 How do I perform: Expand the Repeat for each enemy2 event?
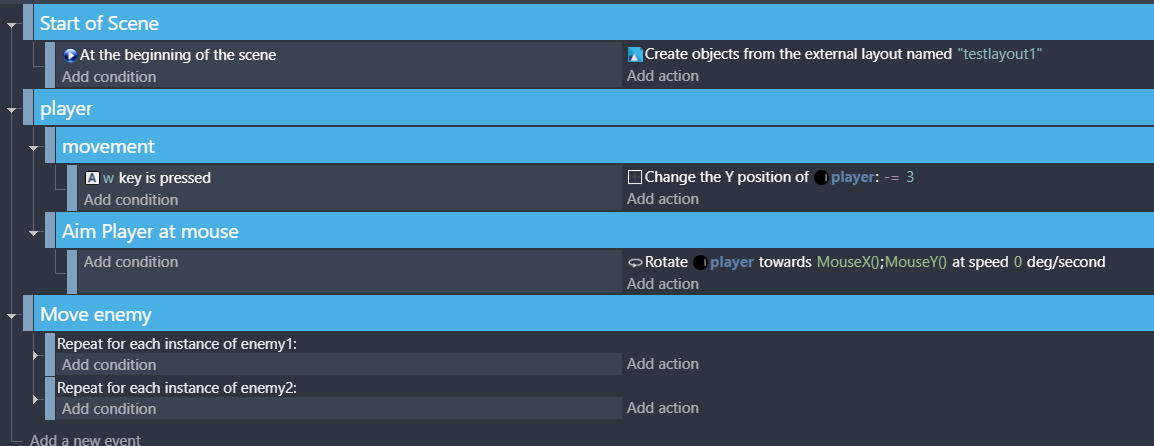[x=37, y=398]
